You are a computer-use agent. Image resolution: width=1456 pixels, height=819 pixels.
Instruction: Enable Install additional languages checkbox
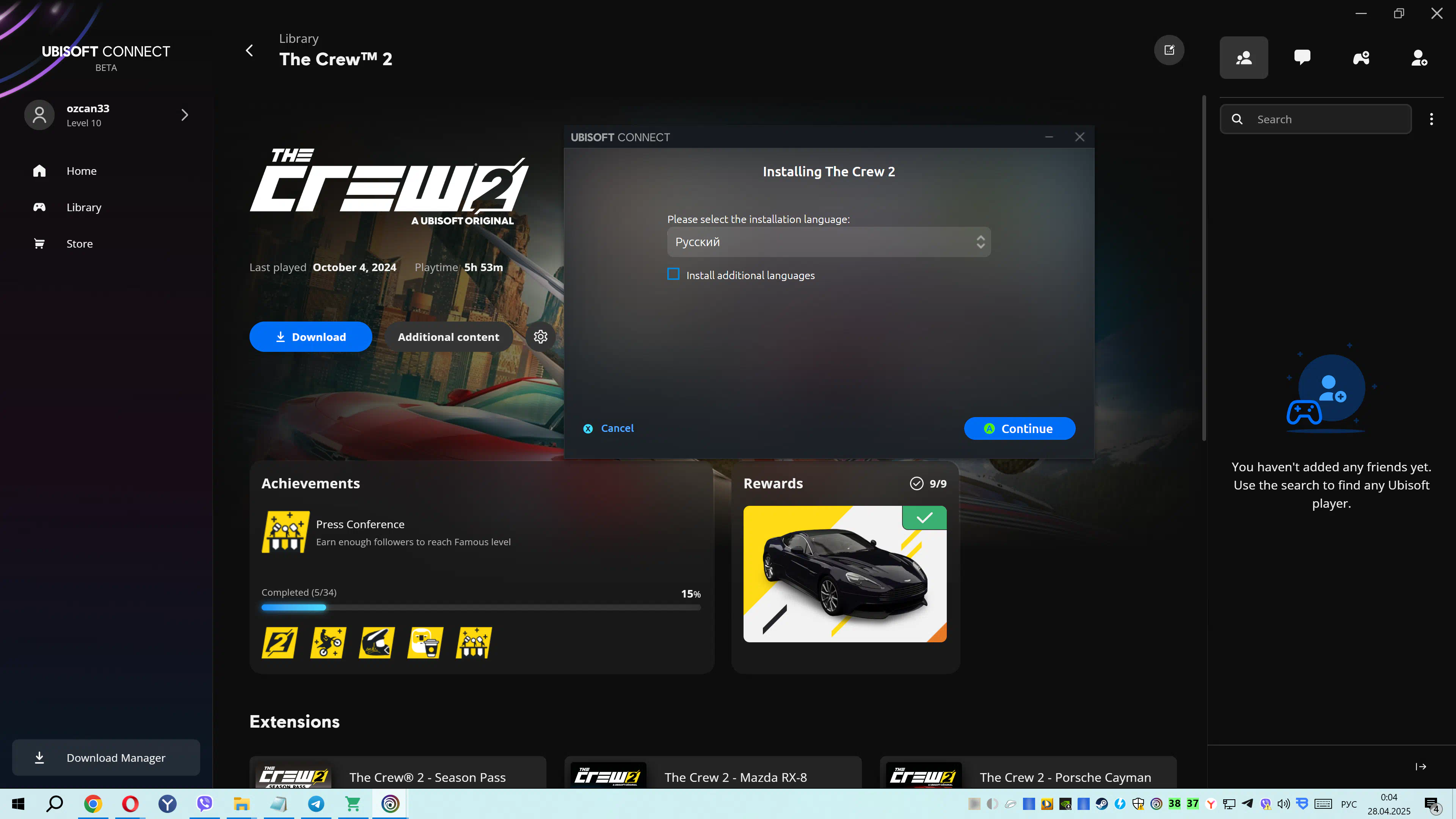[x=673, y=274]
